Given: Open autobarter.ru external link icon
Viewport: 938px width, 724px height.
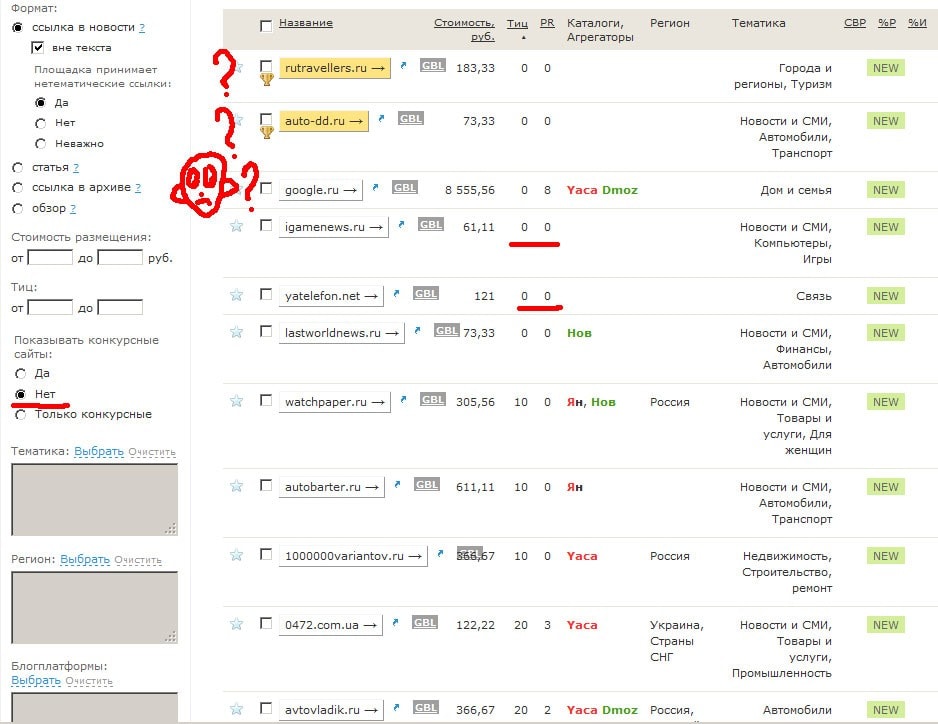Looking at the screenshot, I should pyautogui.click(x=397, y=484).
